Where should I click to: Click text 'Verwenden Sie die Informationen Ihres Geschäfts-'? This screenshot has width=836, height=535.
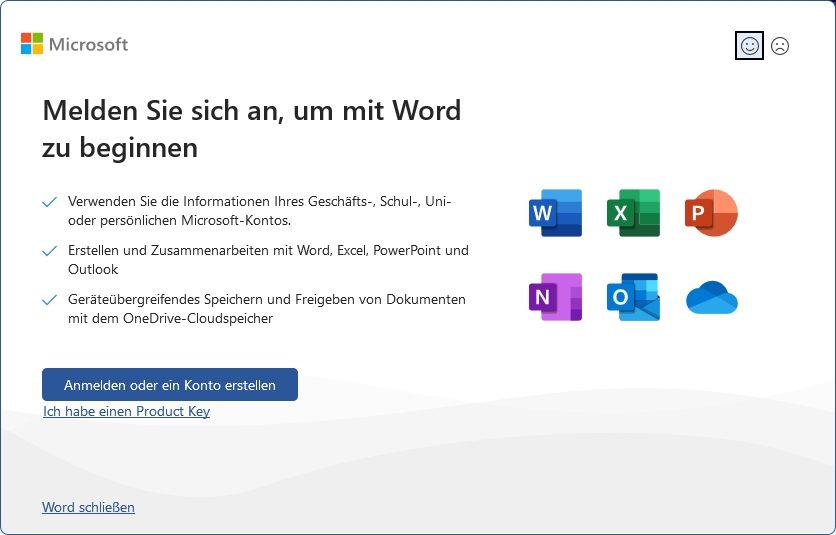click(221, 202)
